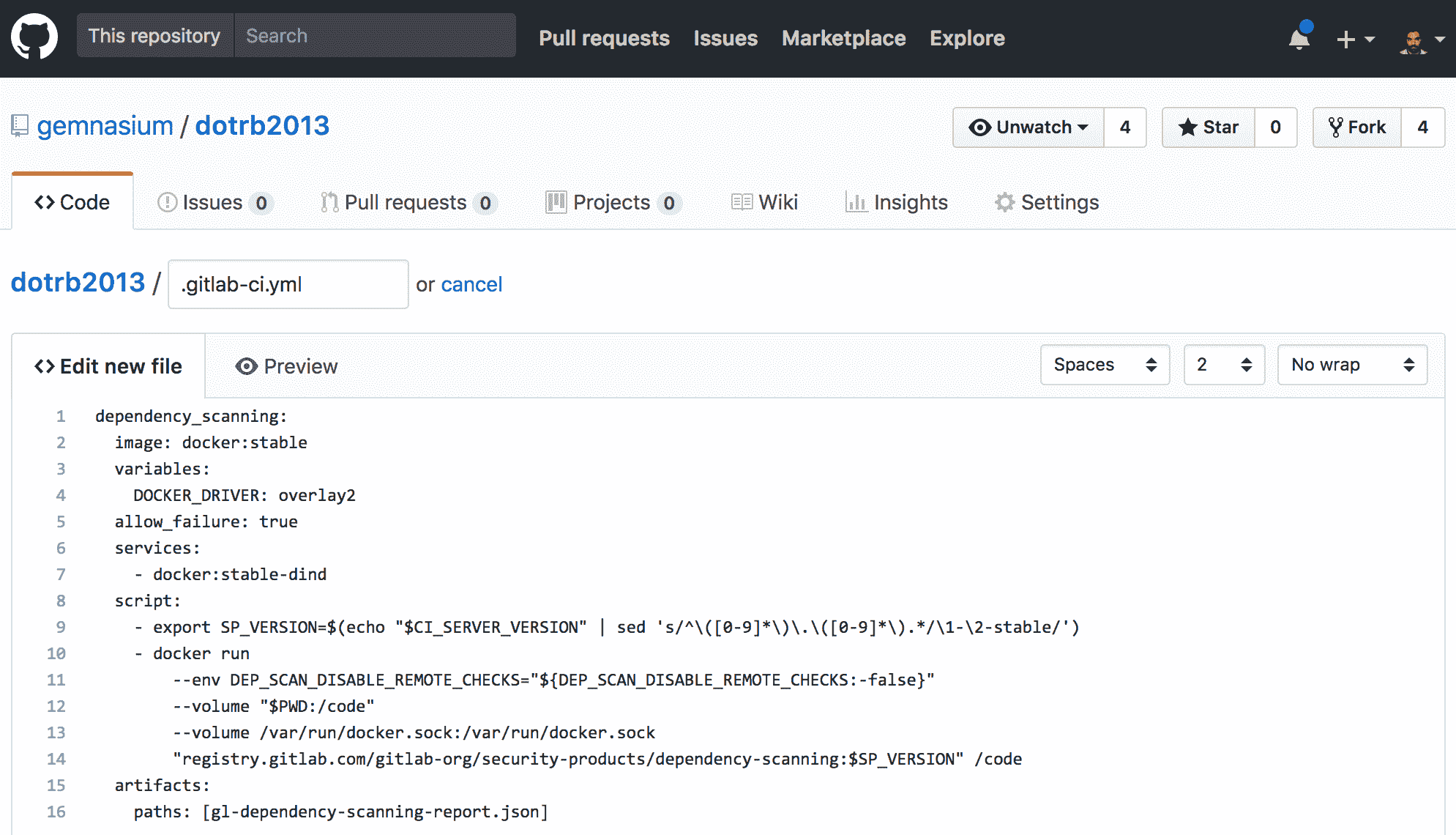Fork the repository

coord(1357,127)
